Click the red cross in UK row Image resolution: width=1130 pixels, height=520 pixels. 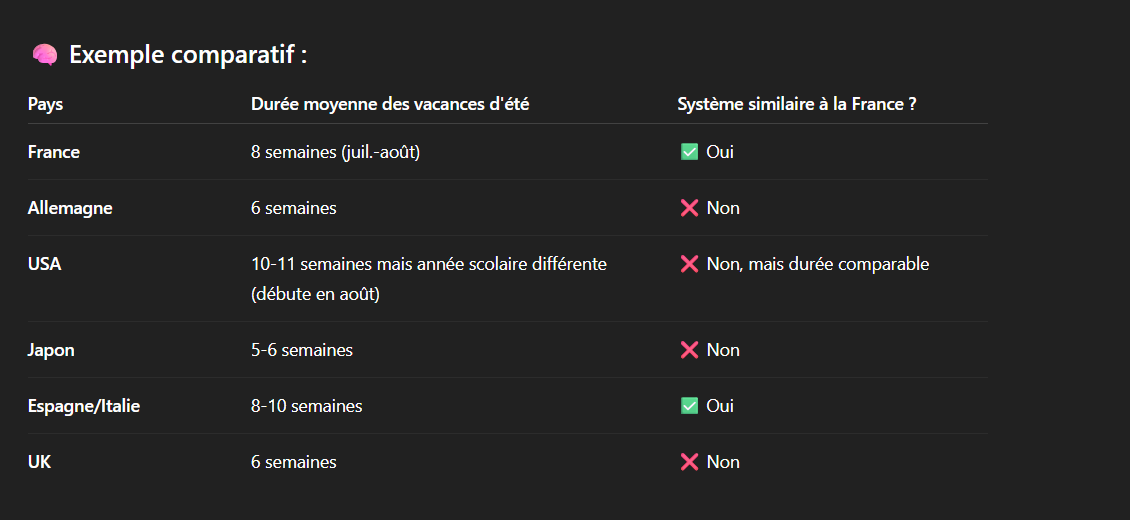pyautogui.click(x=689, y=462)
